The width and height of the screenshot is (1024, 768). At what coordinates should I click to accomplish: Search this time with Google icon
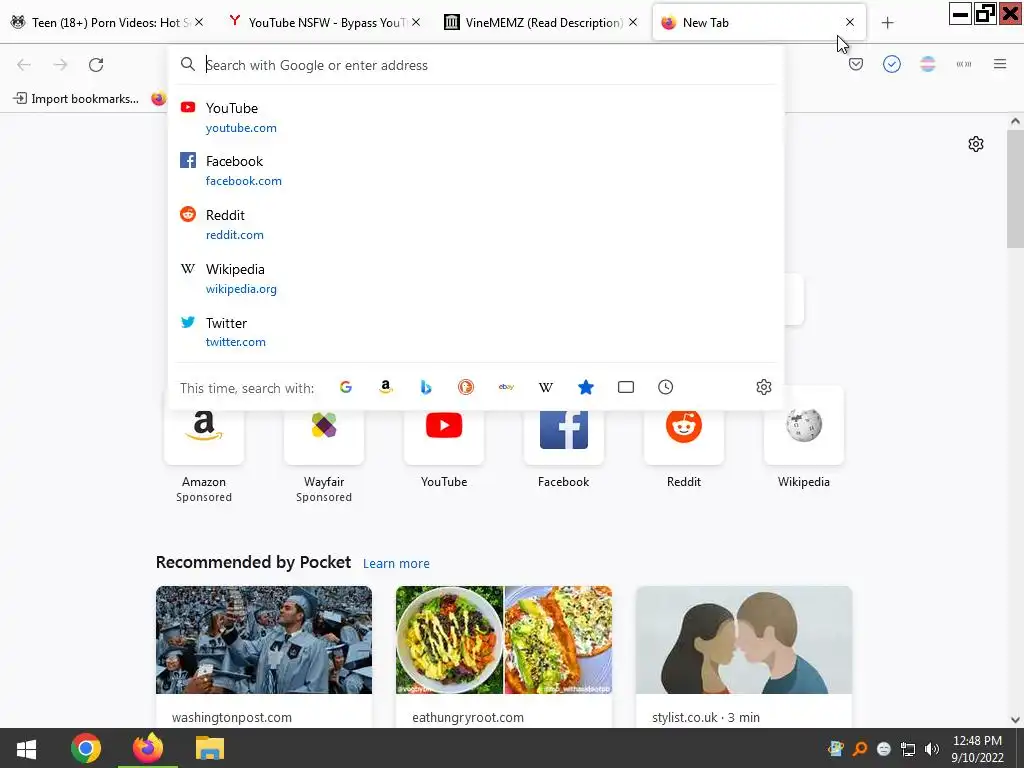[x=345, y=387]
